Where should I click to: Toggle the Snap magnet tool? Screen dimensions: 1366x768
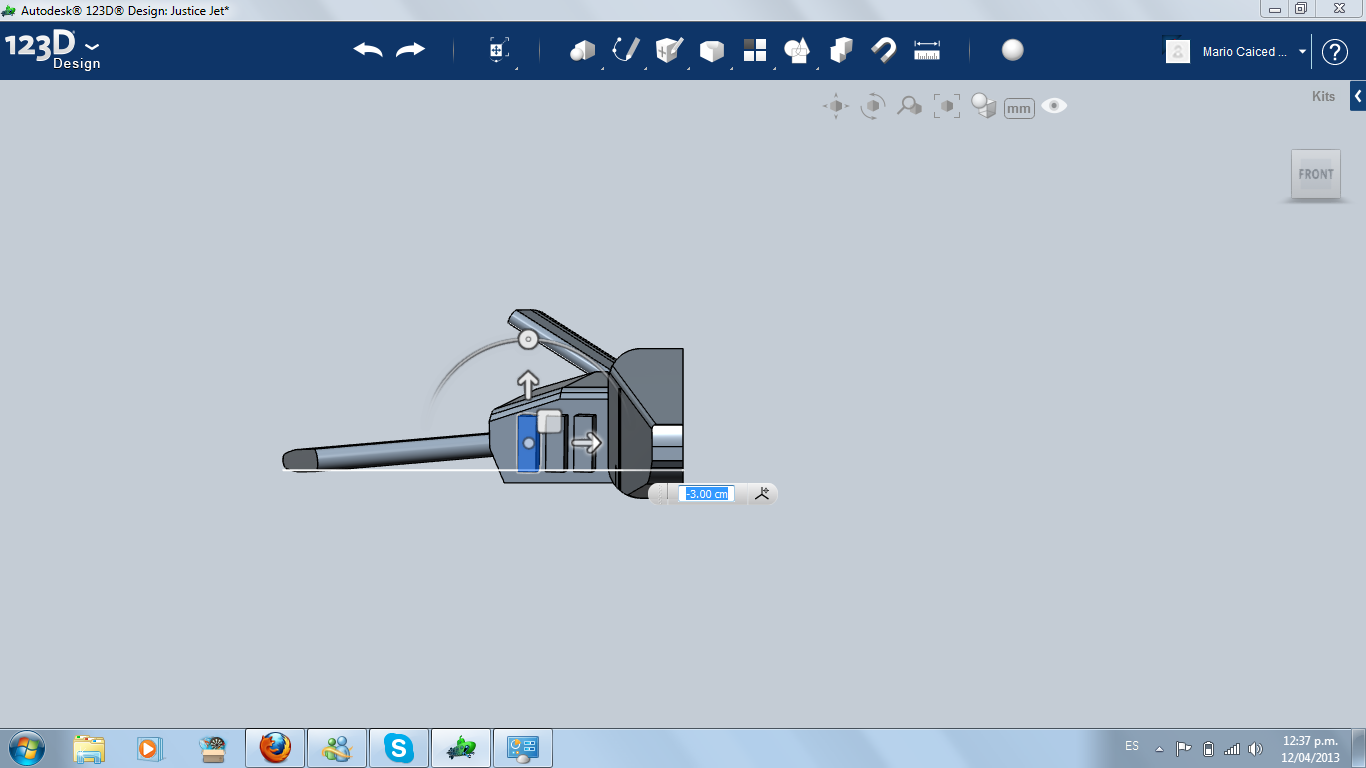coord(883,50)
